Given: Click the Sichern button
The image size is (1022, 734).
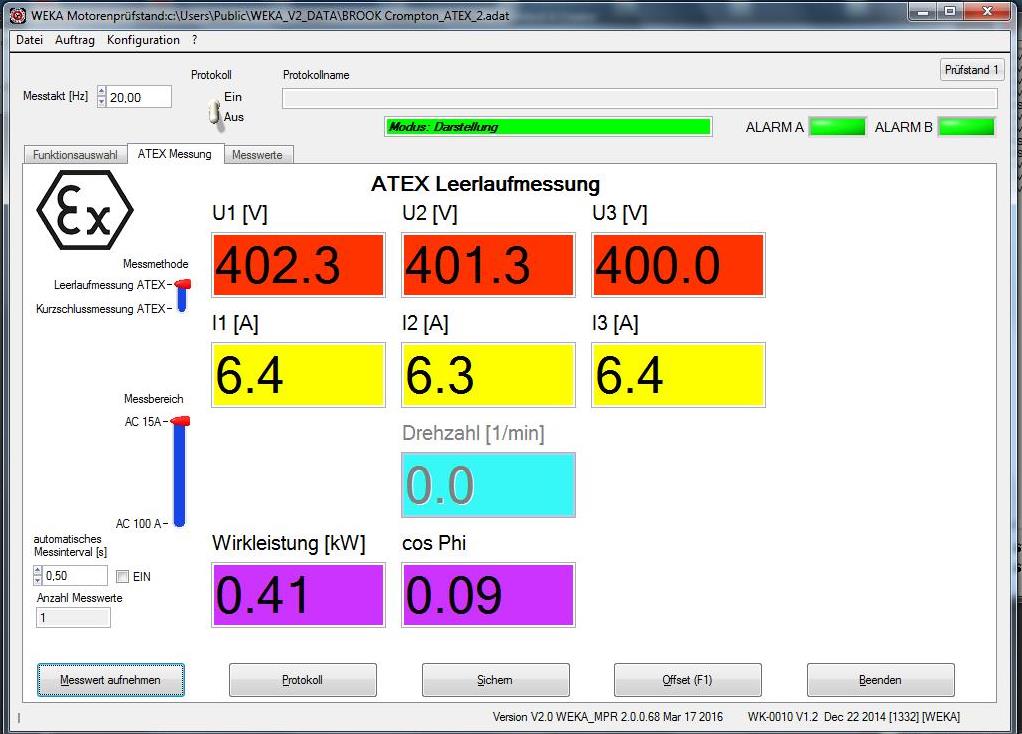Looking at the screenshot, I should [x=495, y=680].
